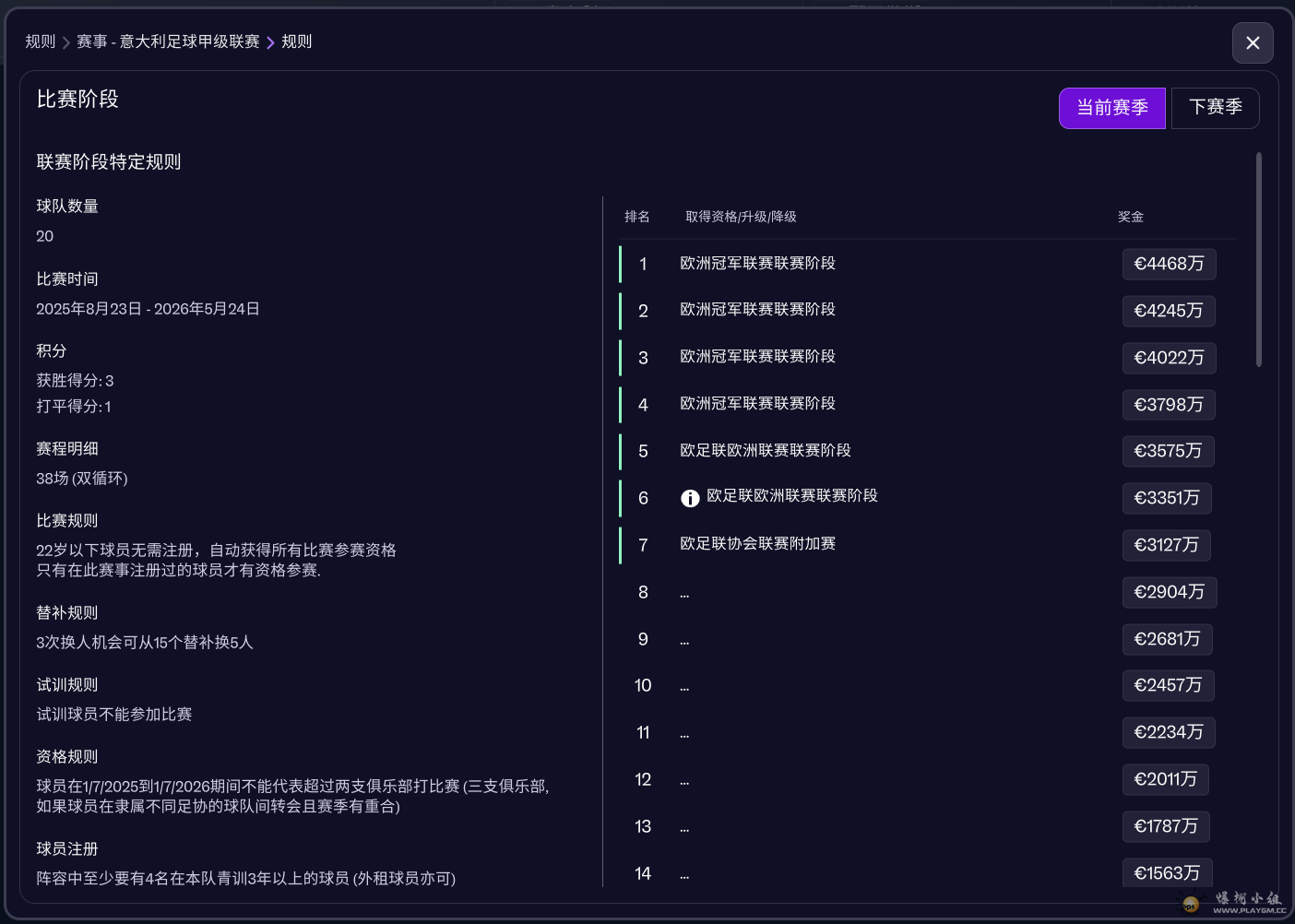Click rank 7 欧足联协会联赛附加赛 entry
This screenshot has height=924, width=1295.
coord(757,544)
